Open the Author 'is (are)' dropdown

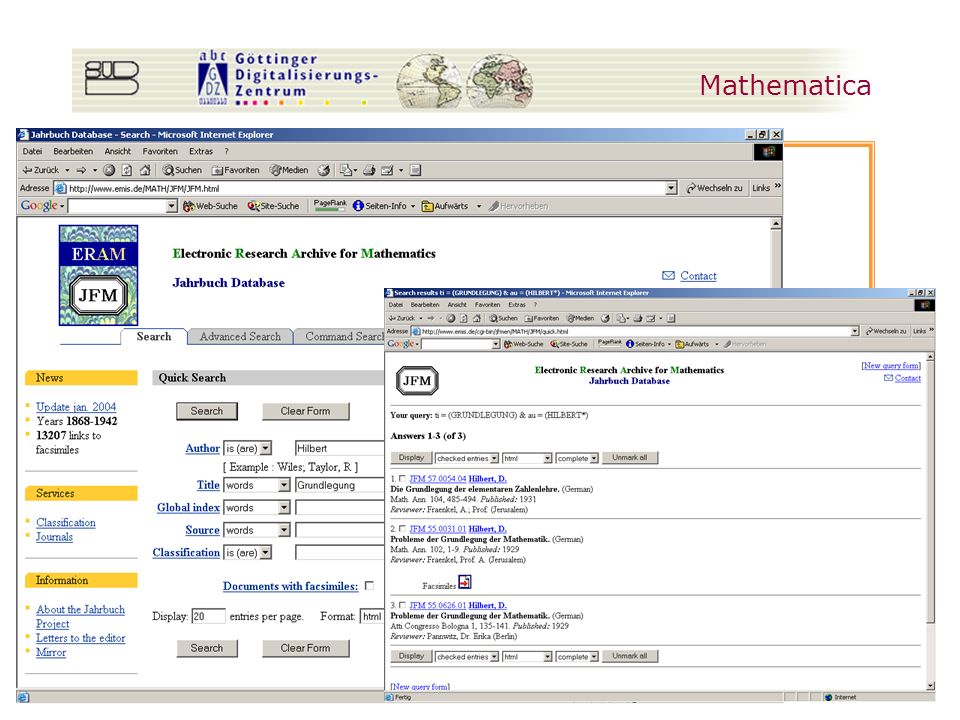pyautogui.click(x=265, y=449)
